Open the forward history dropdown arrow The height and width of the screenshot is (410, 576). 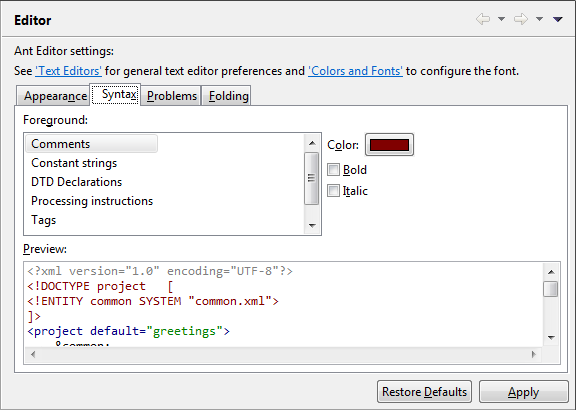(539, 19)
